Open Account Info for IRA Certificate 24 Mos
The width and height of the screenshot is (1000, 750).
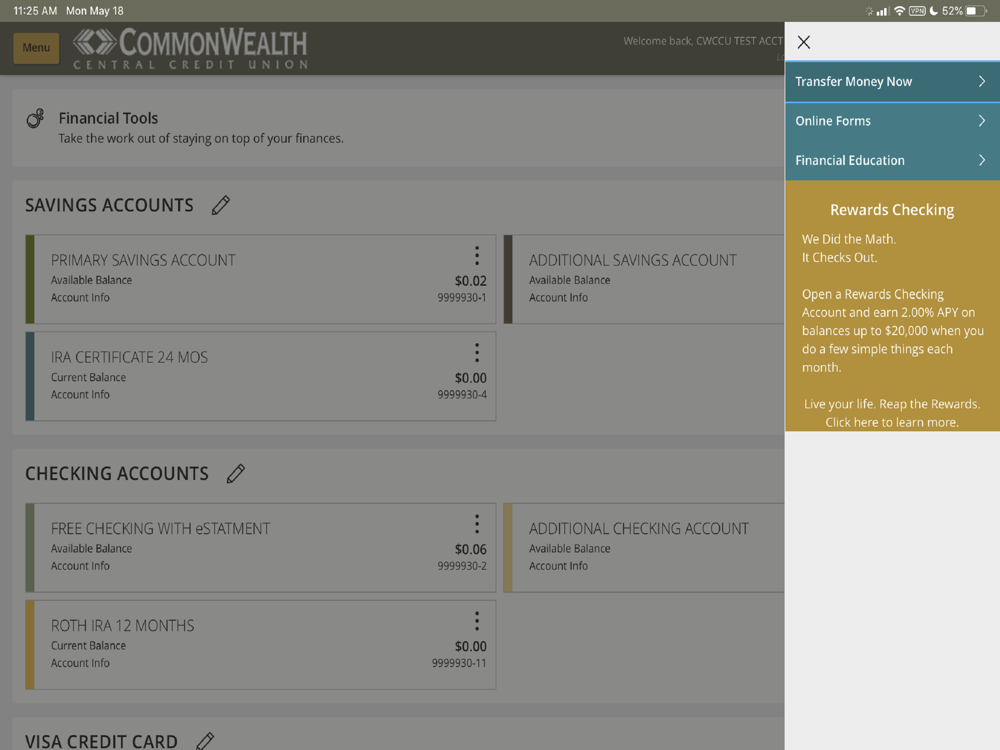[80, 395]
